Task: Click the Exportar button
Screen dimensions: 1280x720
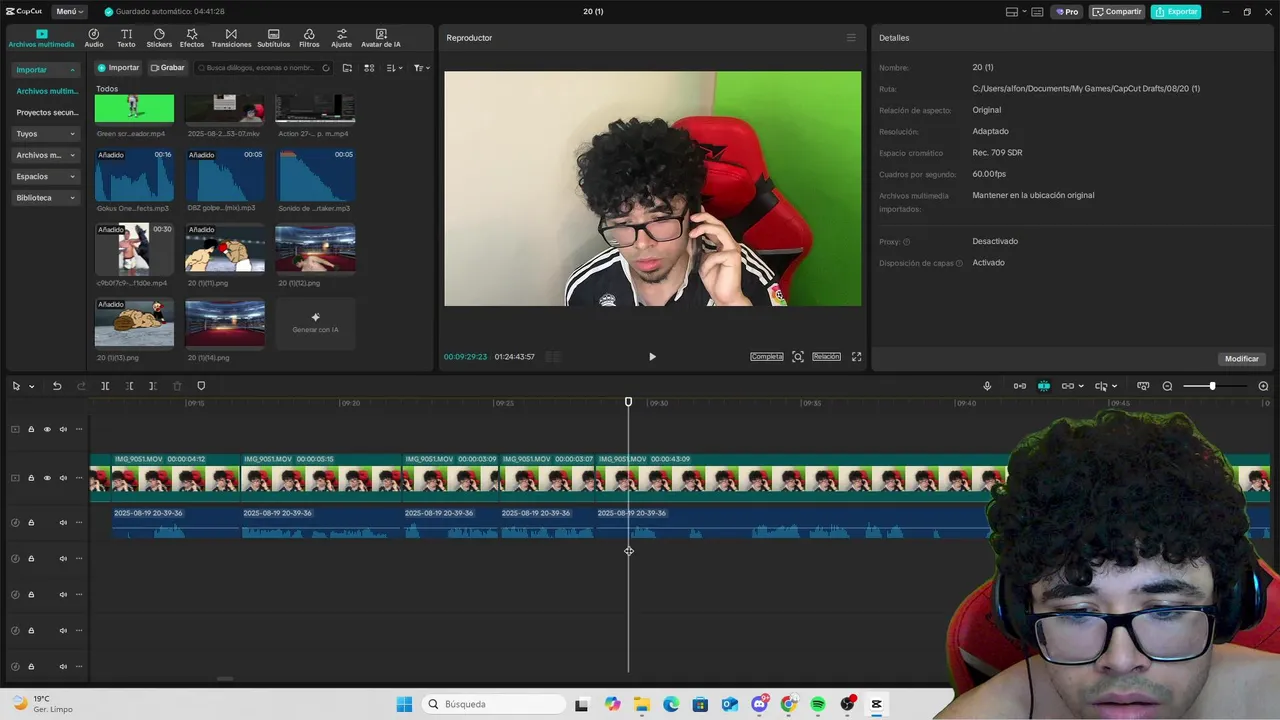Action: pyautogui.click(x=1176, y=12)
